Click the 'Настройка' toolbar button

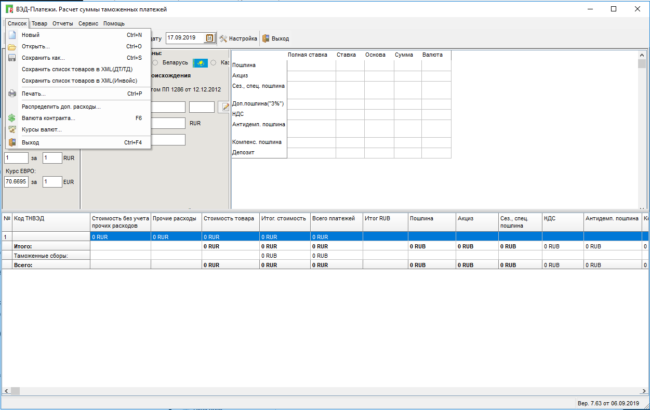click(x=237, y=38)
